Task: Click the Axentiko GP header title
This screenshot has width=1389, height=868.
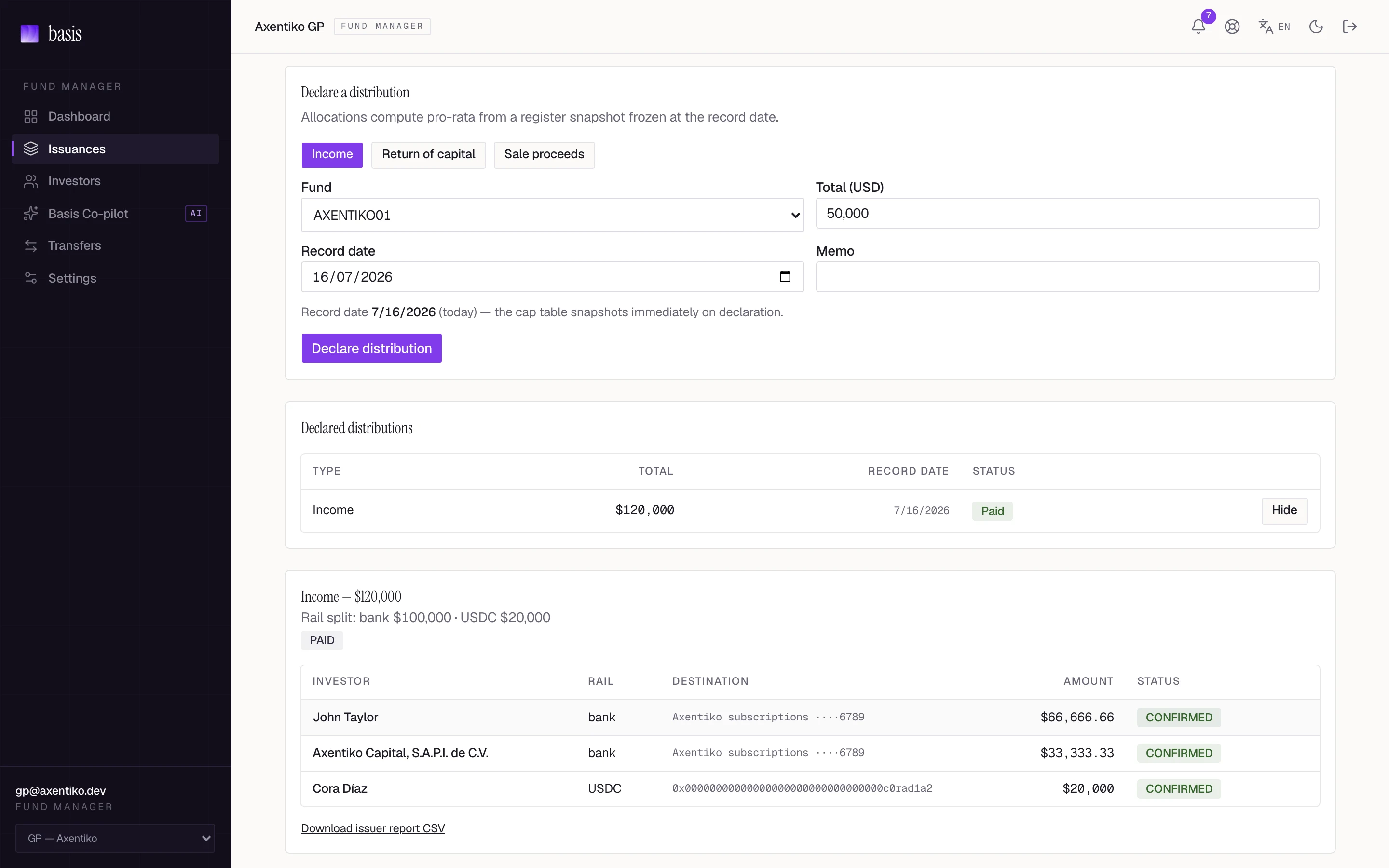Action: [x=289, y=27]
